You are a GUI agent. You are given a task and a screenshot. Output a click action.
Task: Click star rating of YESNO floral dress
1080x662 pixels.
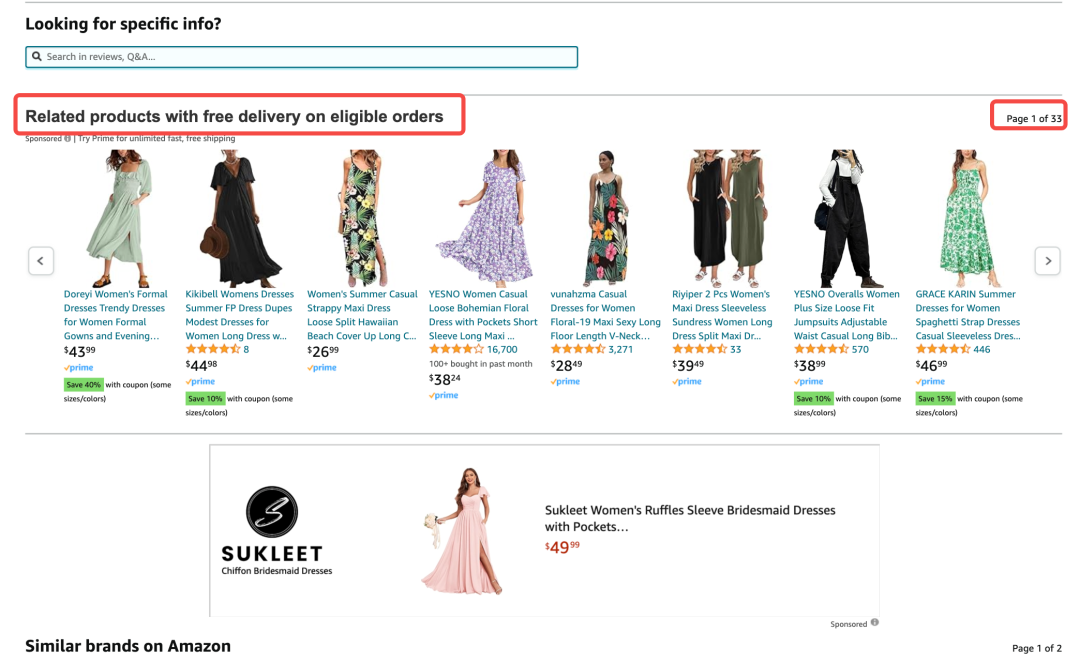[x=456, y=350]
